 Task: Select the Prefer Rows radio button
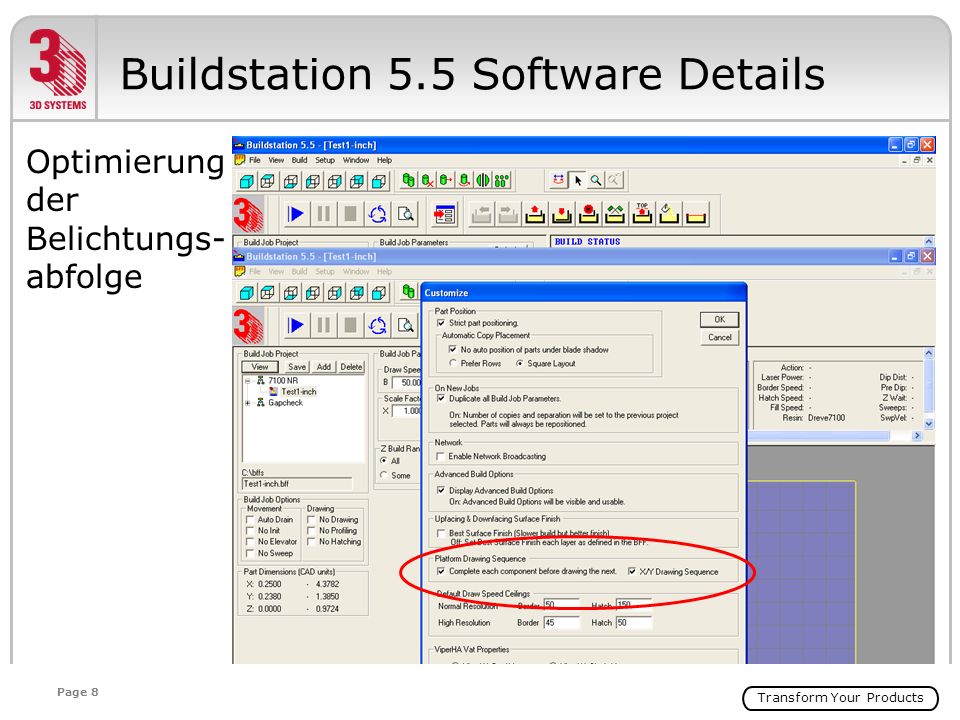(453, 363)
